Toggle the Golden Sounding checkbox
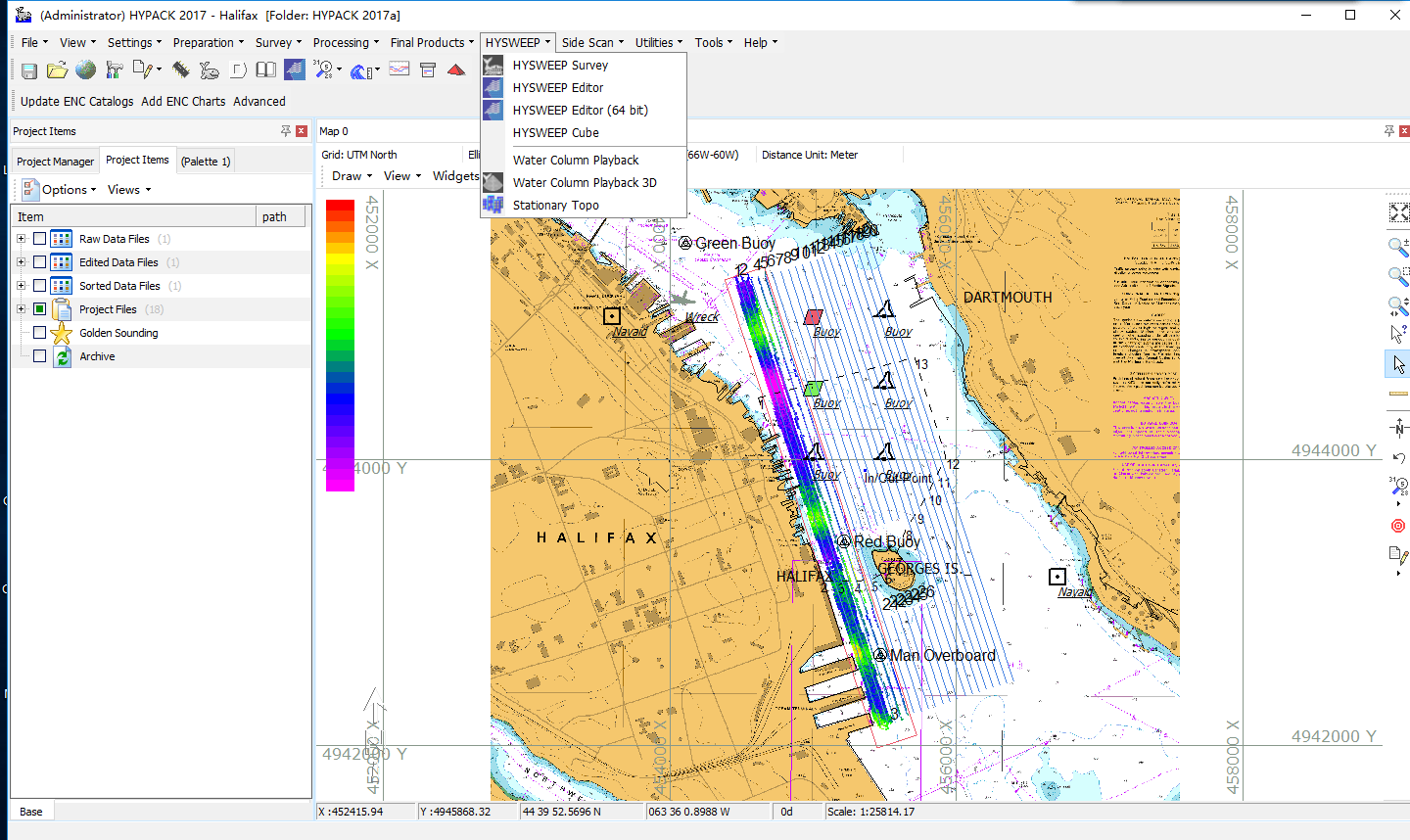The image size is (1410, 840). click(x=39, y=333)
